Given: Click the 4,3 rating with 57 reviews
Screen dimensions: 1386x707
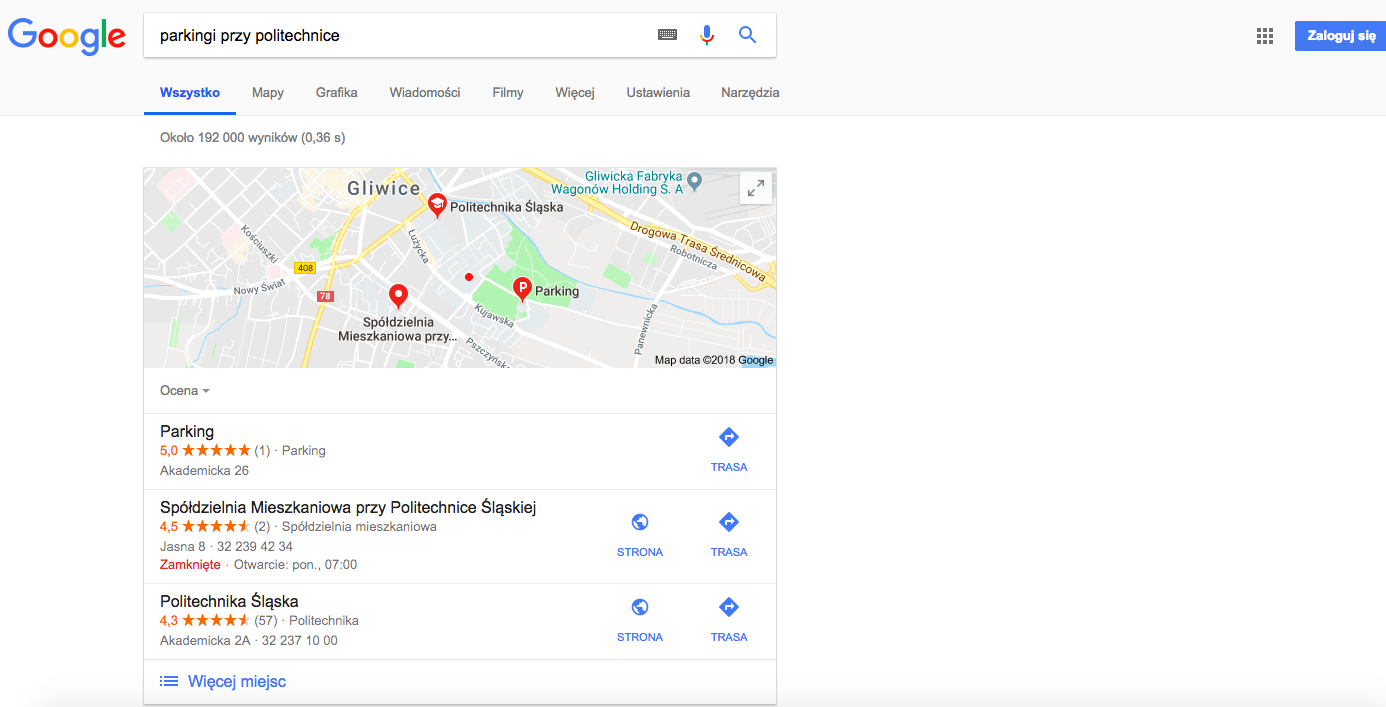Looking at the screenshot, I should 219,620.
